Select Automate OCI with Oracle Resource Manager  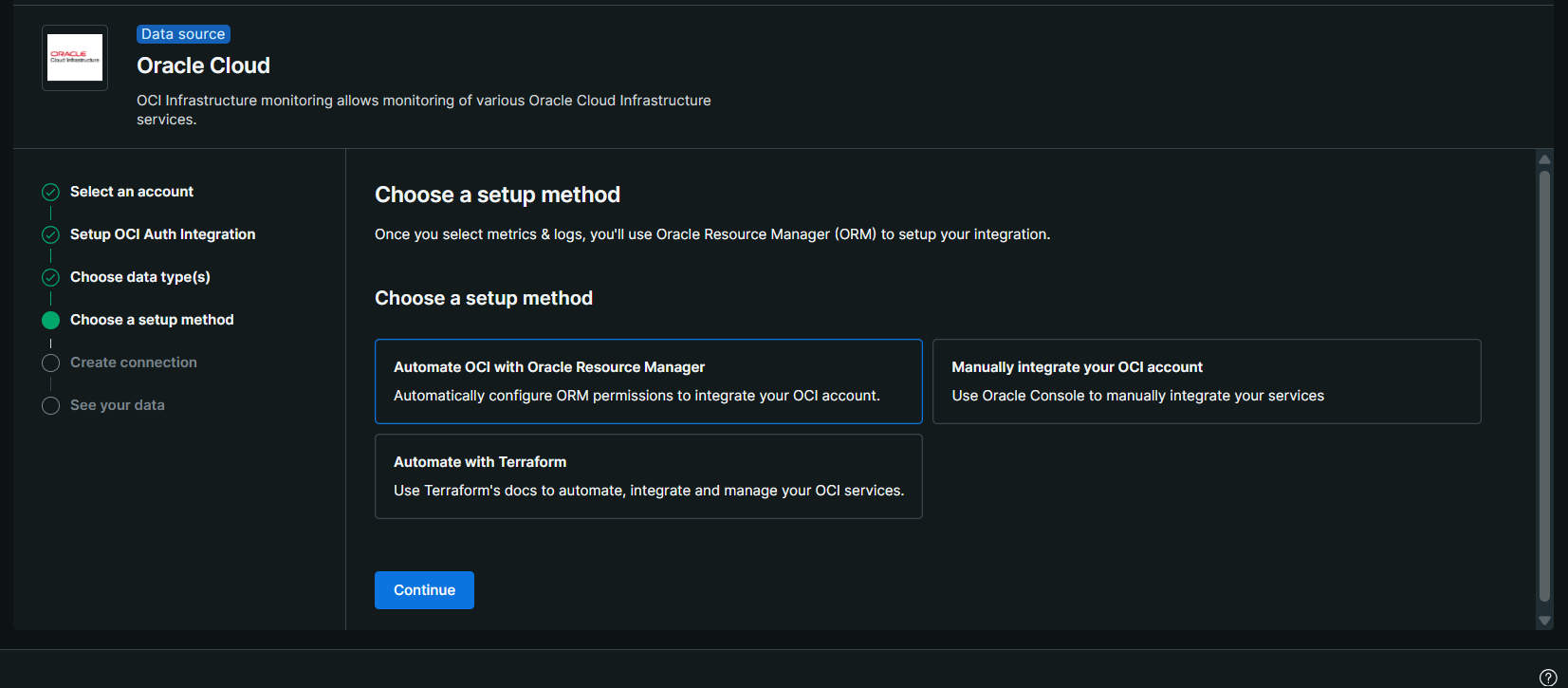coord(648,381)
